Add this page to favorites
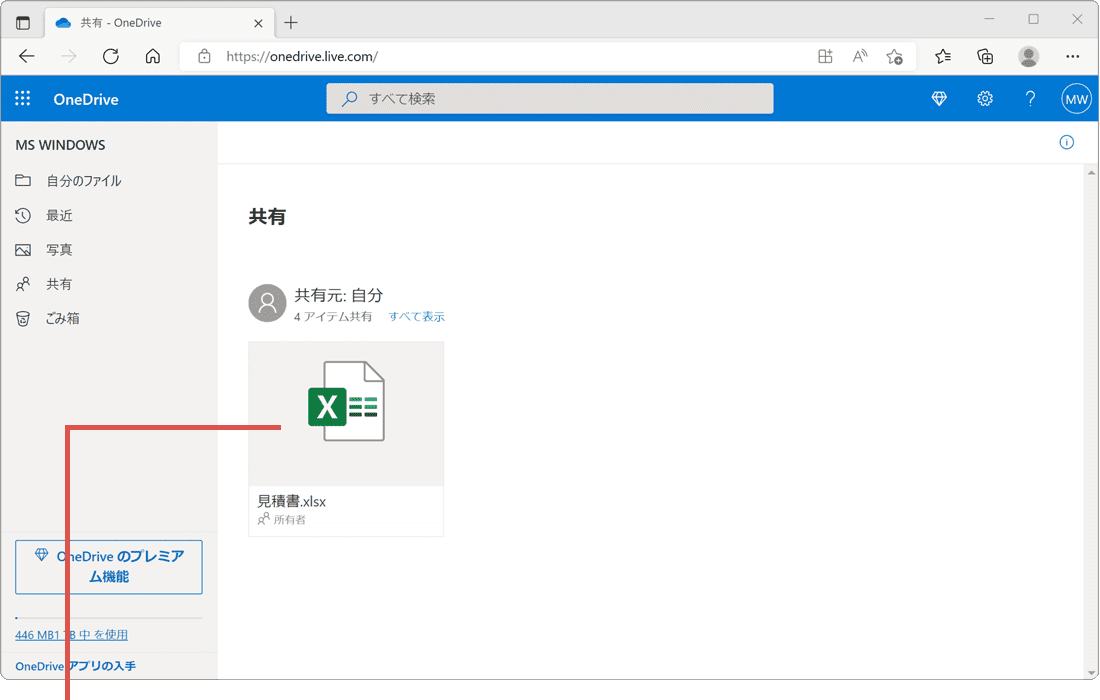Screen dimensions: 1100x700 894,56
